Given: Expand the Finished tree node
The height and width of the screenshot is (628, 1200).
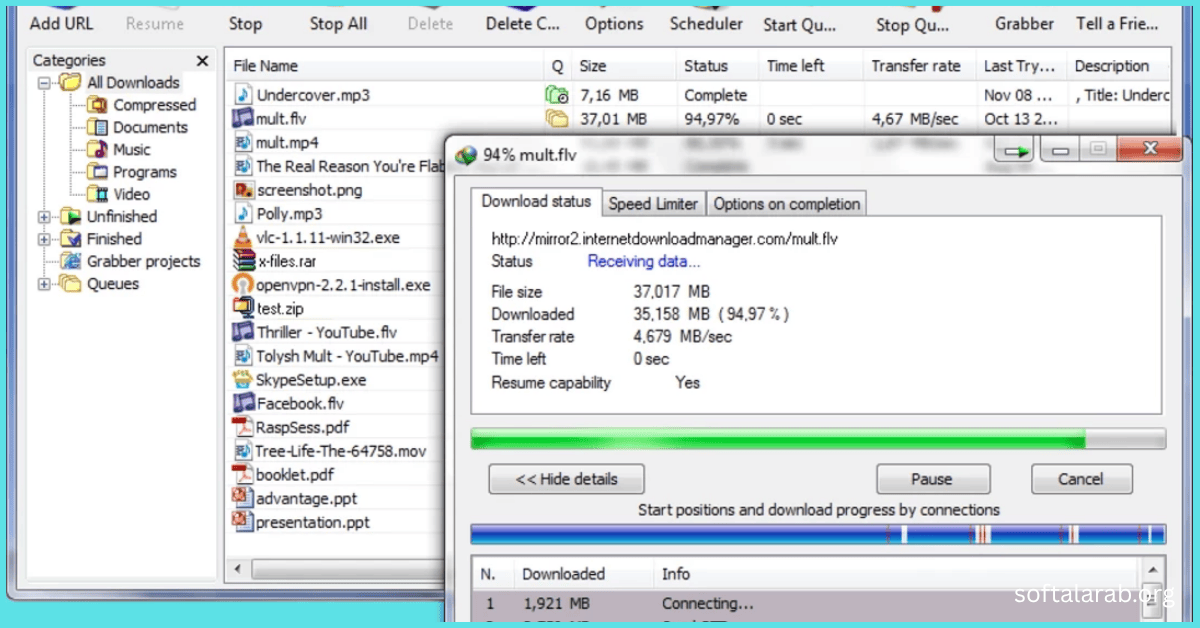Looking at the screenshot, I should click(44, 239).
